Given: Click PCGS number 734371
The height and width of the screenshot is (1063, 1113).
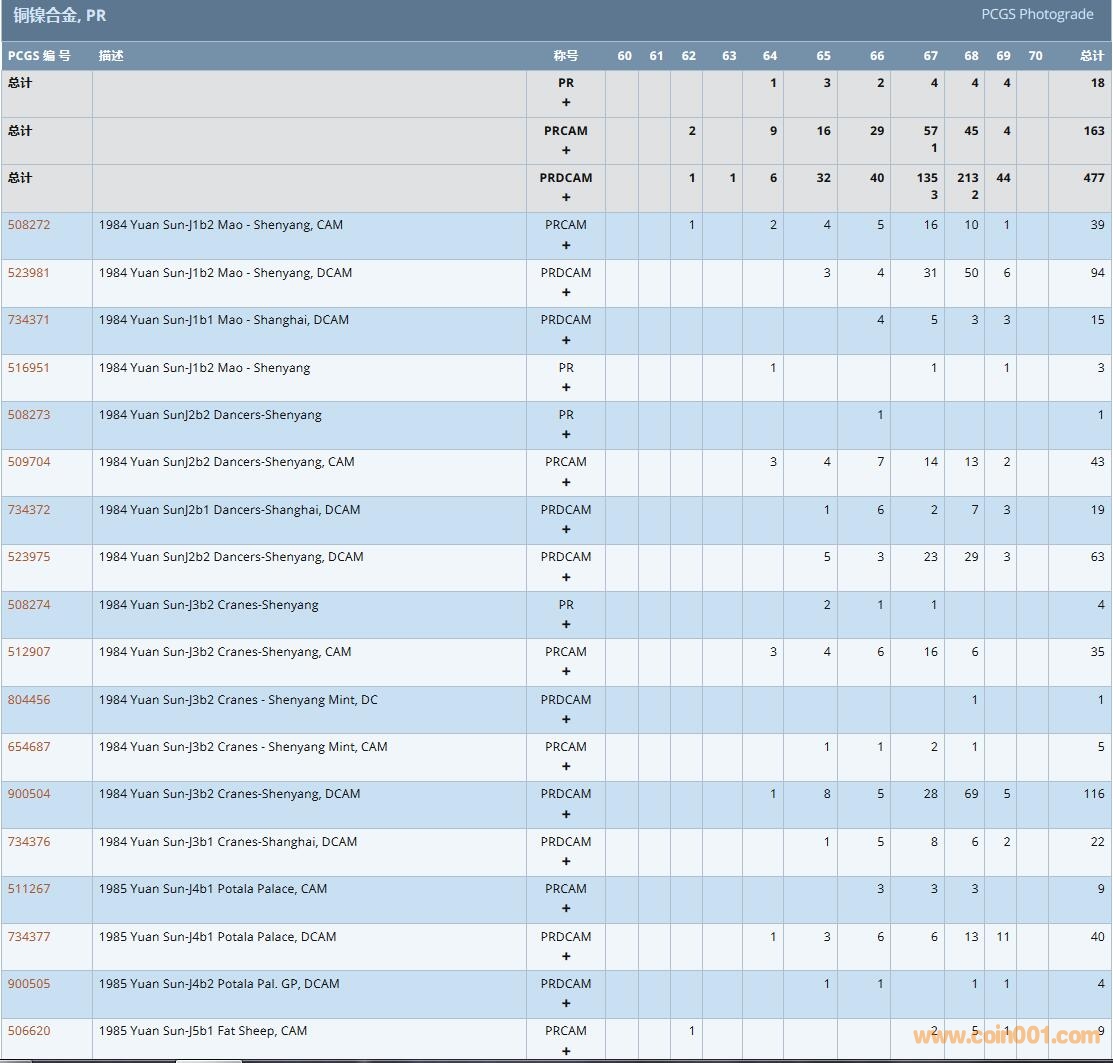Looking at the screenshot, I should (x=28, y=320).
